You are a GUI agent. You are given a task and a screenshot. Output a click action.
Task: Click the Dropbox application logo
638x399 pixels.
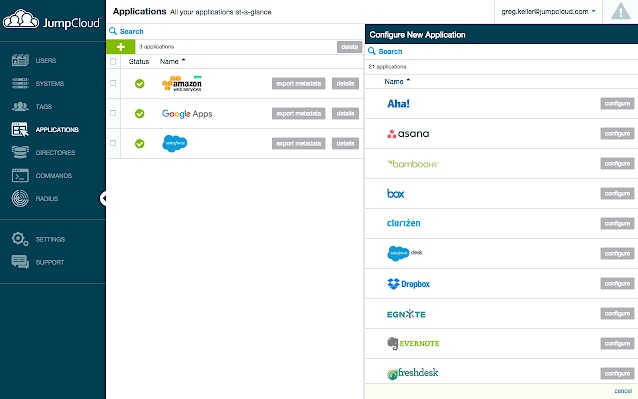[409, 284]
